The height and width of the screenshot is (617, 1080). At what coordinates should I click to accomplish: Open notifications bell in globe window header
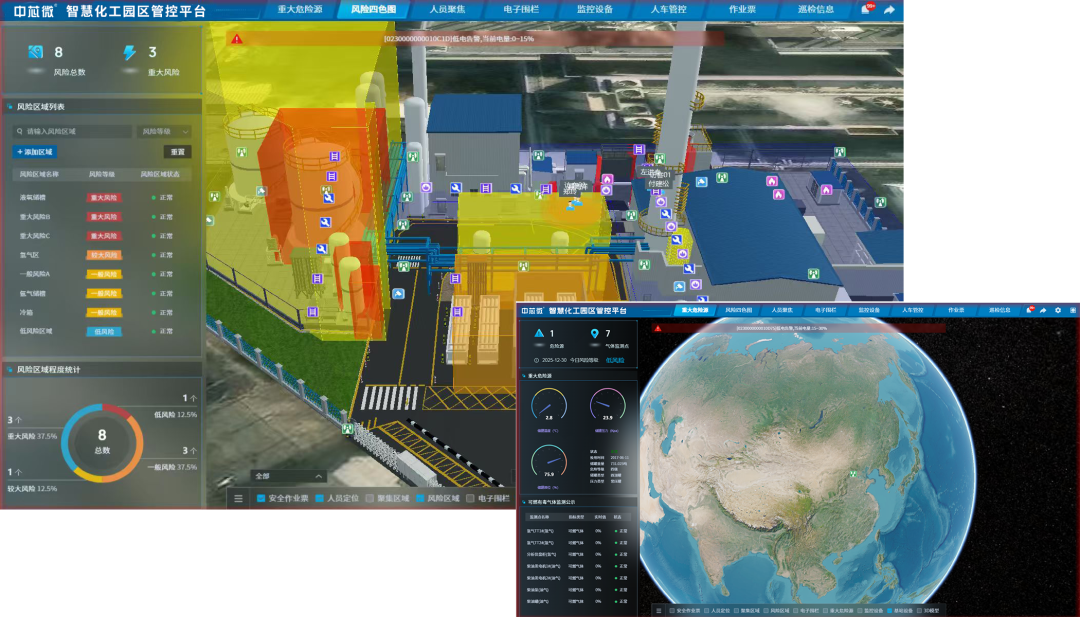point(1030,311)
